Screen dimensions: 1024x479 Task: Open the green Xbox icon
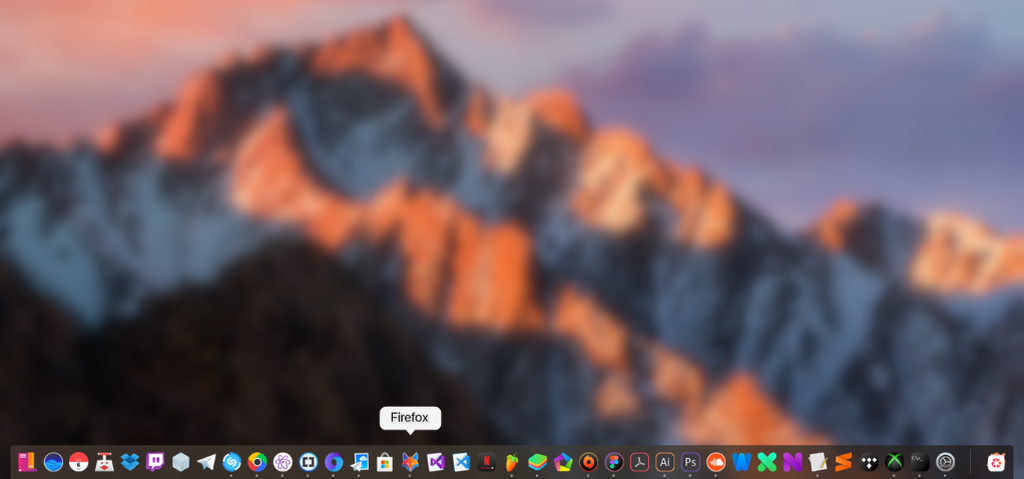point(894,462)
